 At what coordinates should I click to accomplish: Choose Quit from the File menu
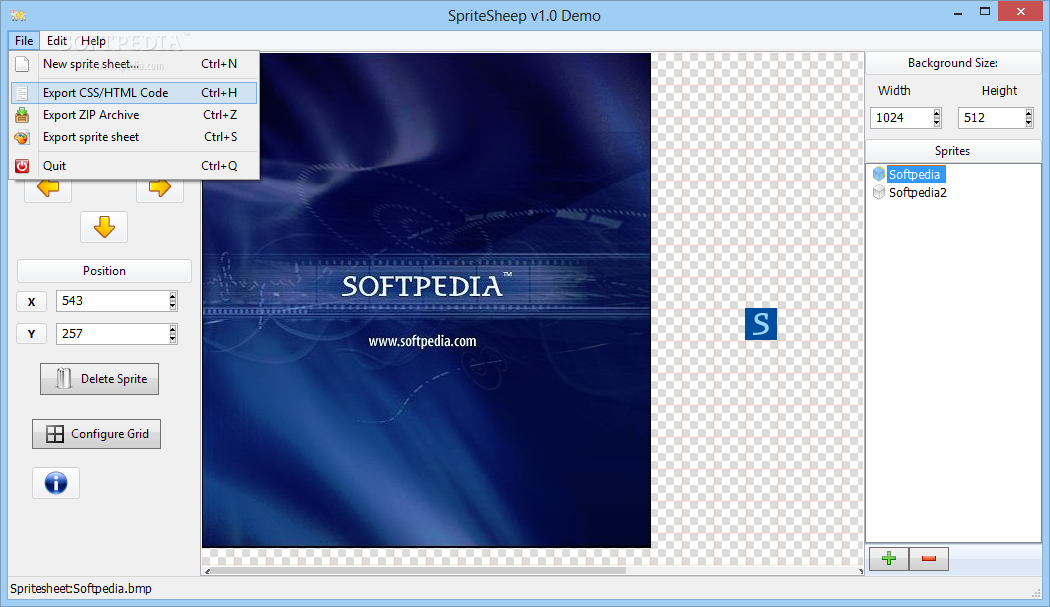(134, 166)
